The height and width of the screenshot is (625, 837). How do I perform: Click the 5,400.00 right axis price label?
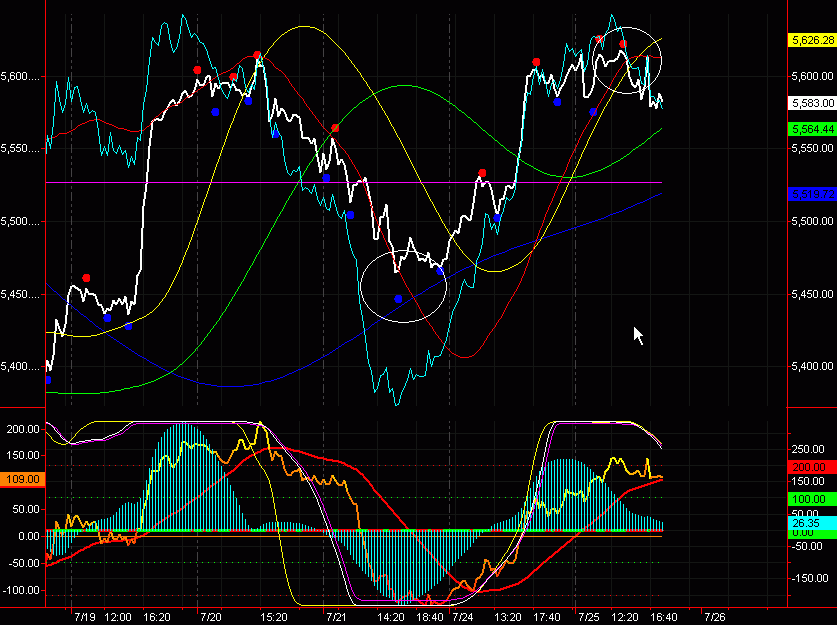tap(812, 366)
